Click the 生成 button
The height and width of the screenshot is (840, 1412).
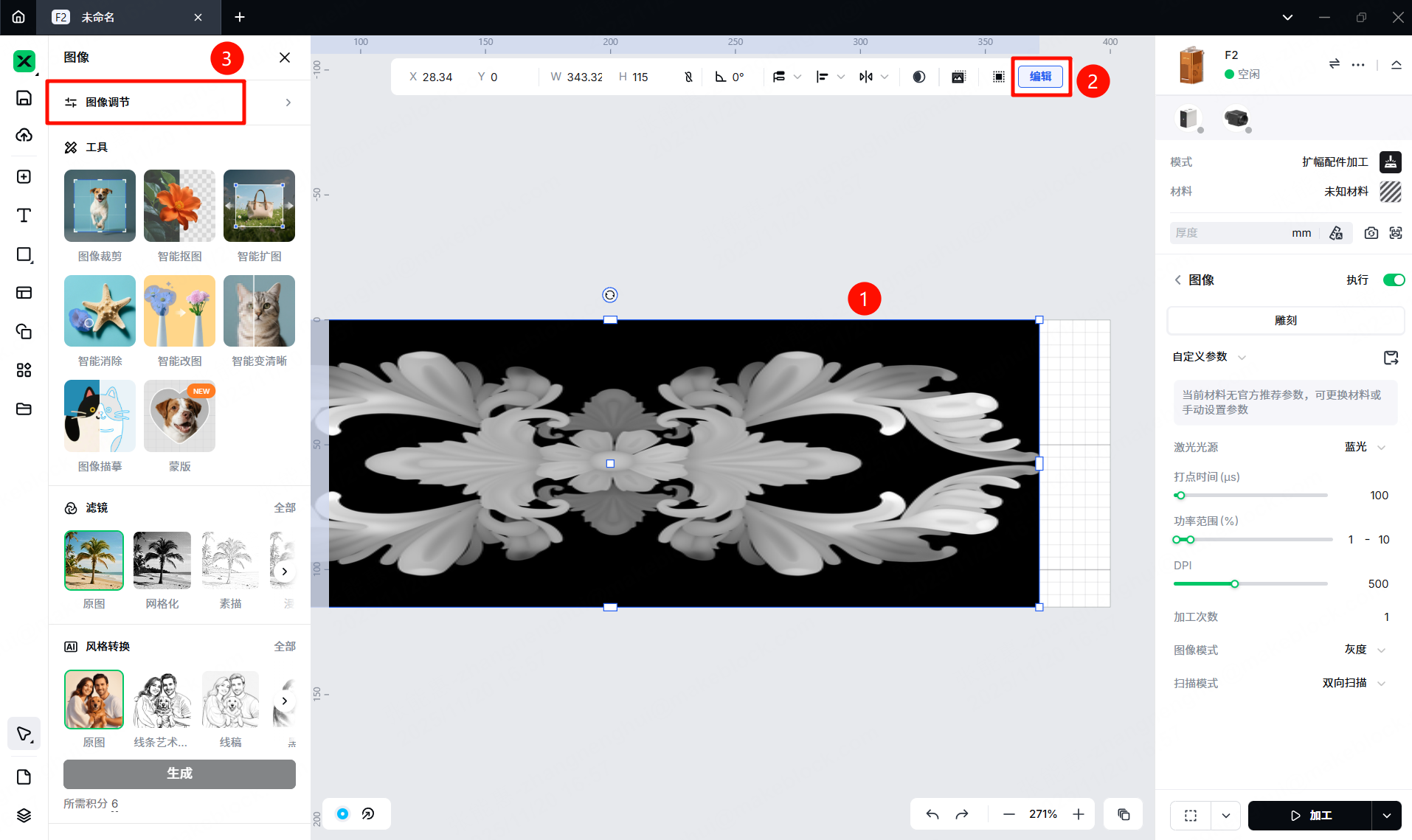(179, 774)
